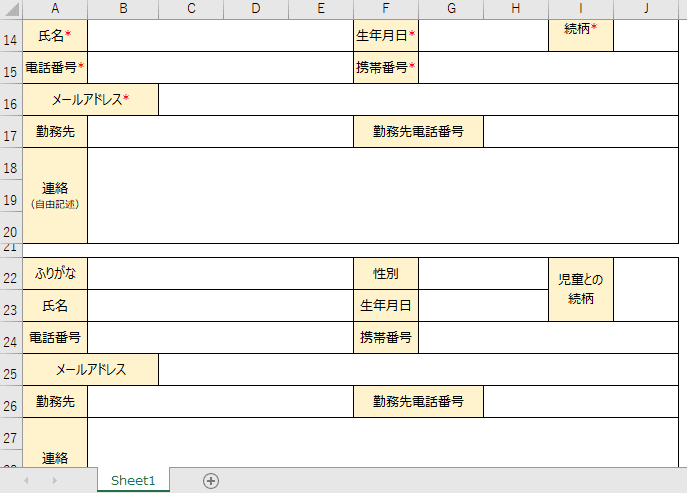This screenshot has height=493, width=687.
Task: Select the workplace phone input in row 17
Action: [x=581, y=131]
